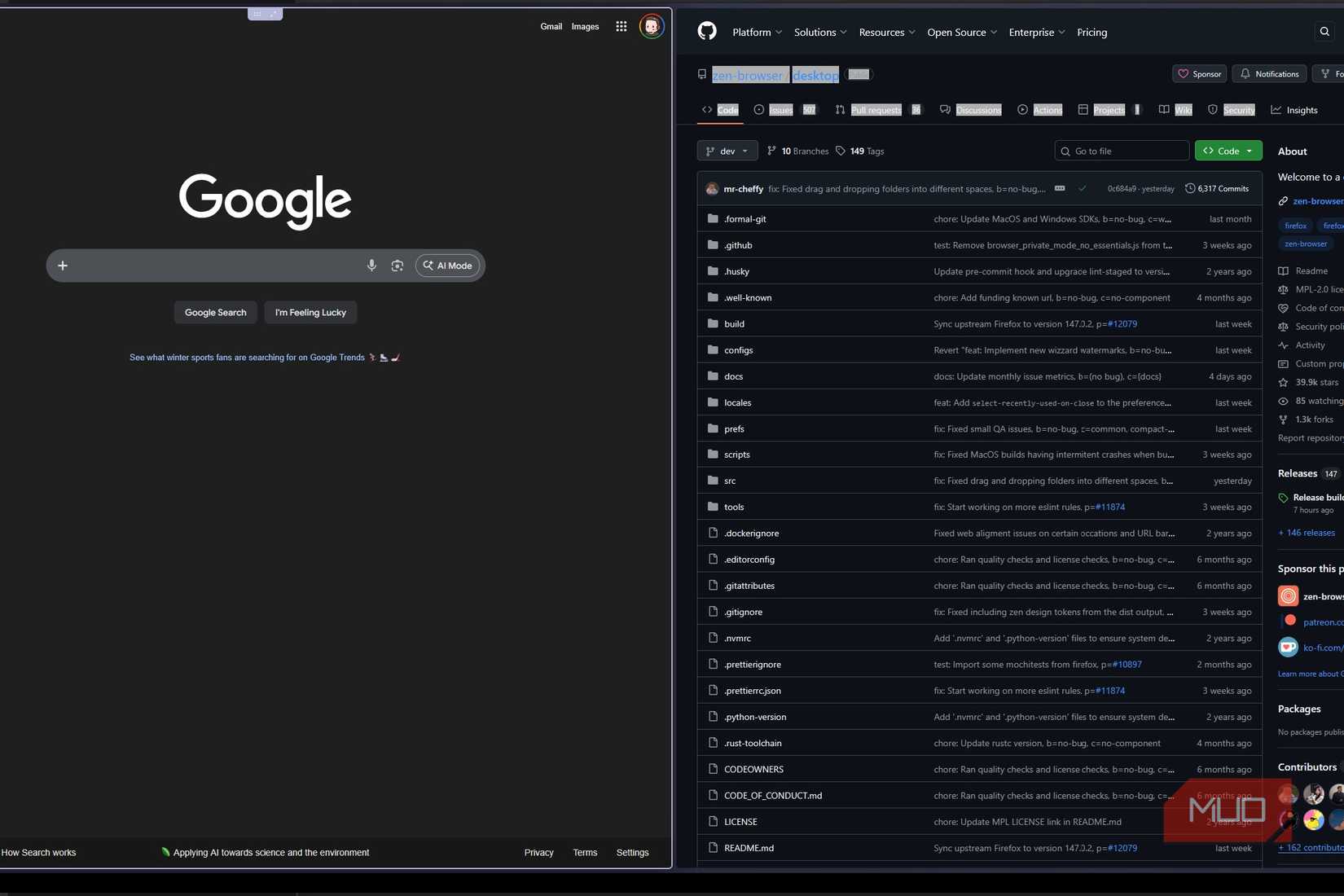Click the GitHub search magnifier icon
Screen dimensions: 1344x896
pos(1324,32)
